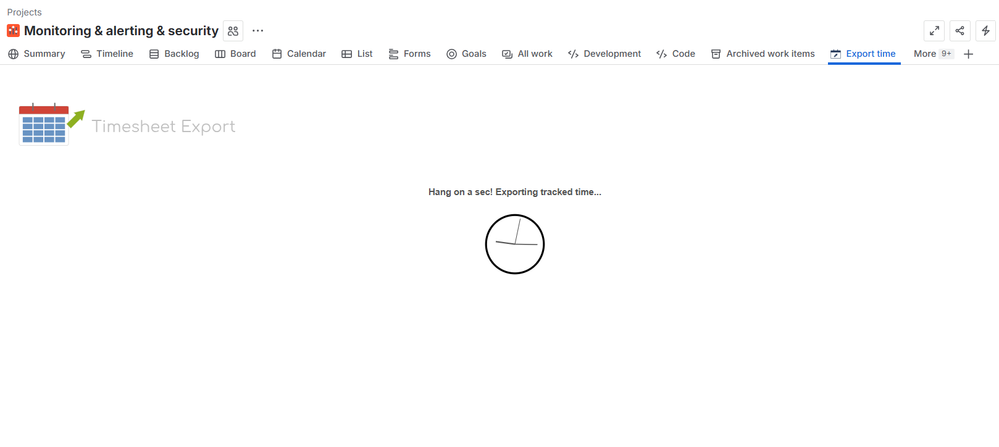
Task: Switch to the Goals tab
Action: point(466,54)
